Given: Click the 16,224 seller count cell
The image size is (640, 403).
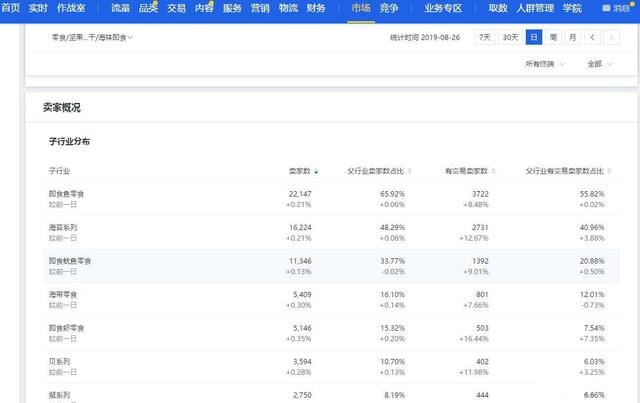Looking at the screenshot, I should click(x=300, y=227).
